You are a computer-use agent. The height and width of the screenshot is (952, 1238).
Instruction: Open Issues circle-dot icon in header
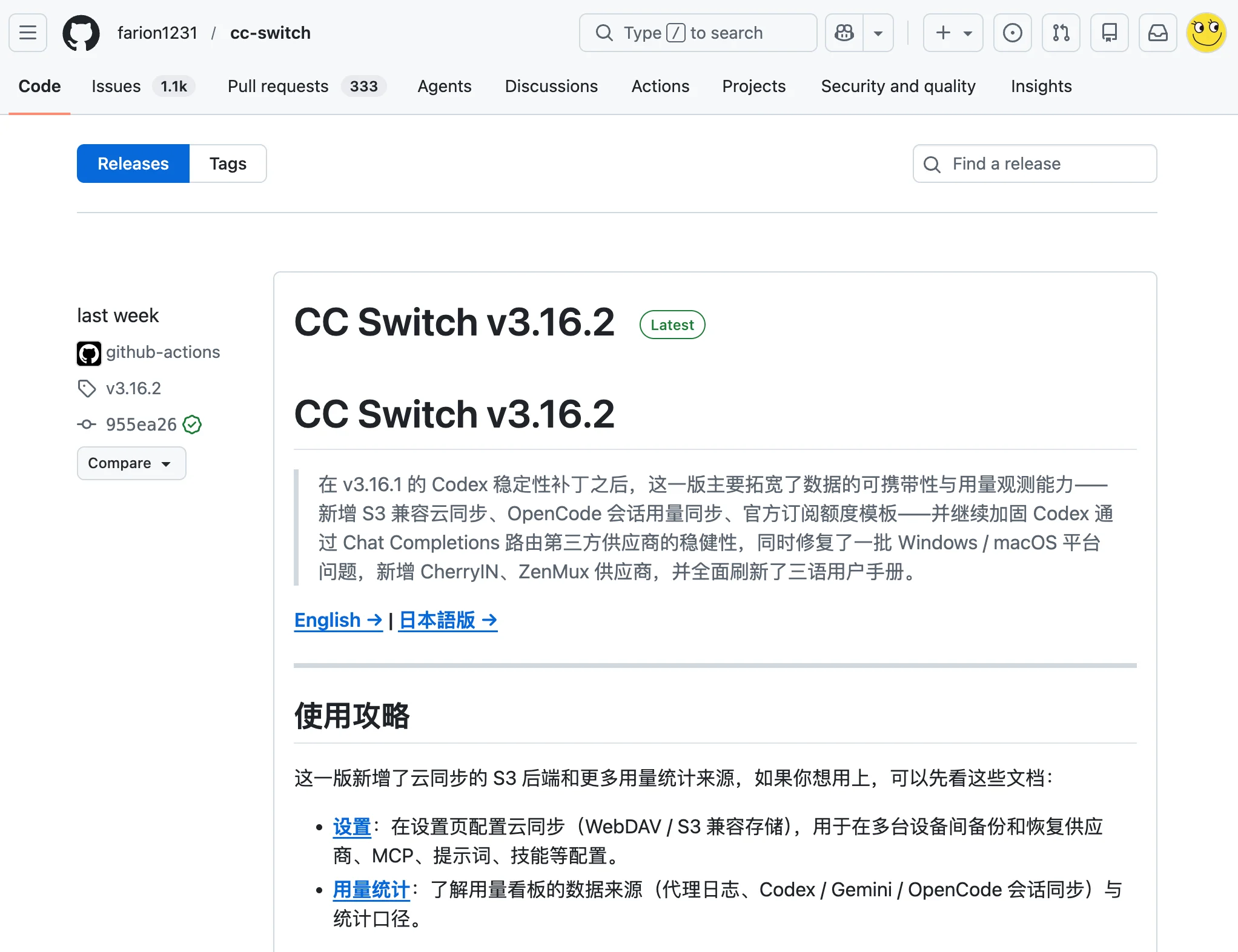point(1013,33)
